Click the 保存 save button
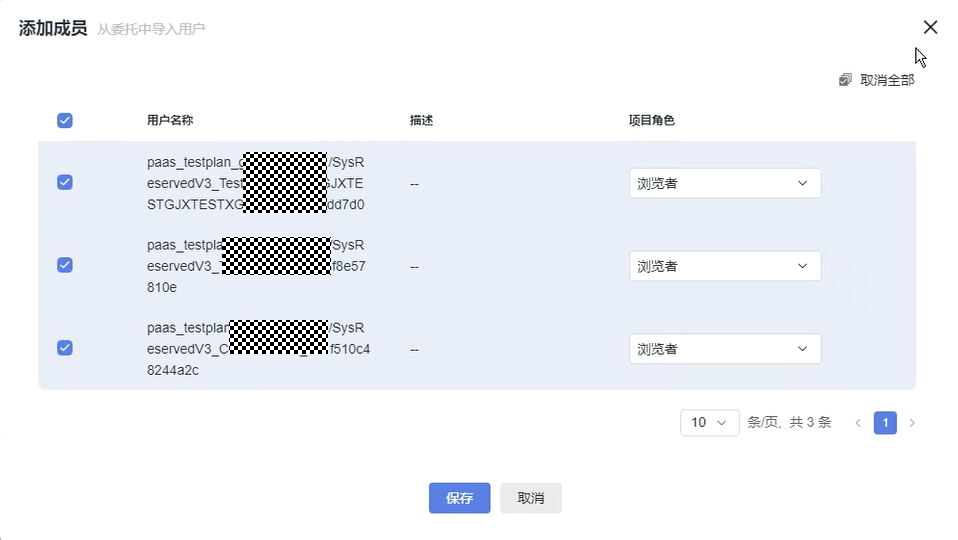This screenshot has width=958, height=540. click(459, 498)
